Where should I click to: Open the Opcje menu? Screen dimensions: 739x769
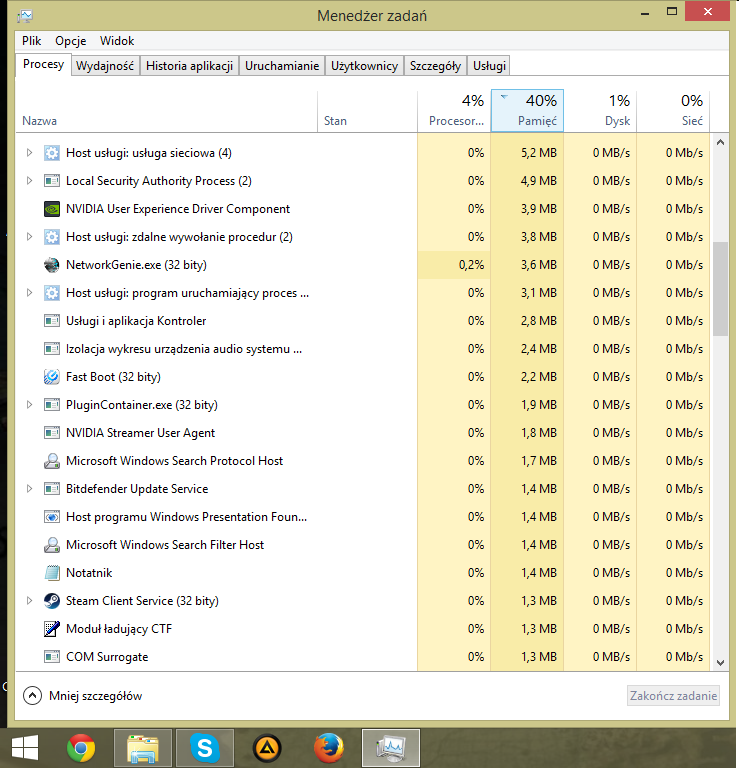point(71,41)
